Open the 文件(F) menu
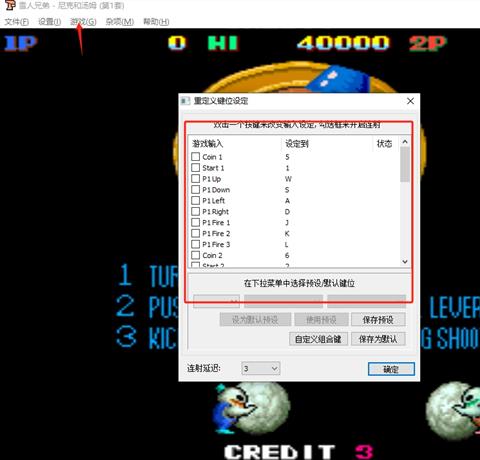The image size is (480, 460). pos(17,22)
